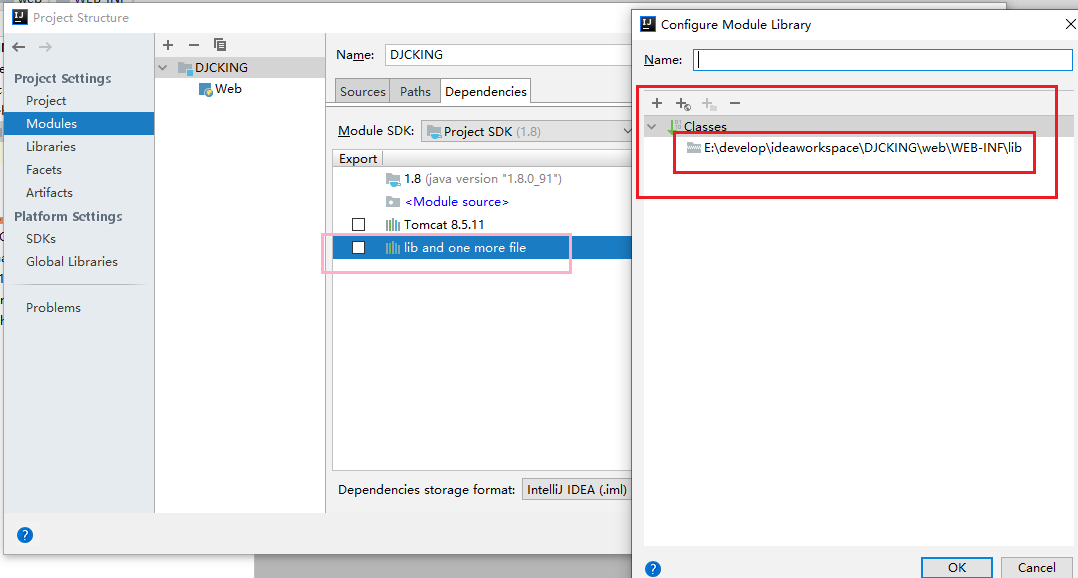Enable export for lib and one more file
1078x578 pixels.
[358, 247]
